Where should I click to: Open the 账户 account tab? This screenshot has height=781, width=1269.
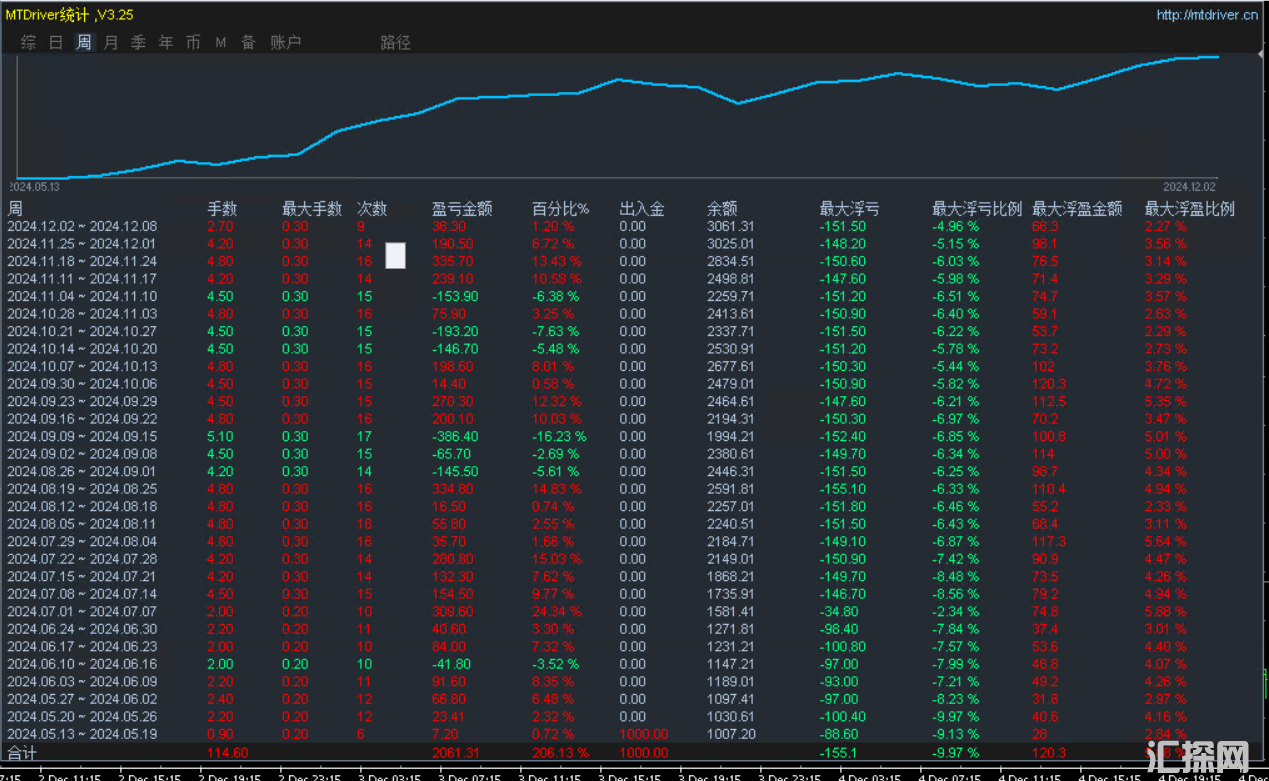tap(286, 42)
